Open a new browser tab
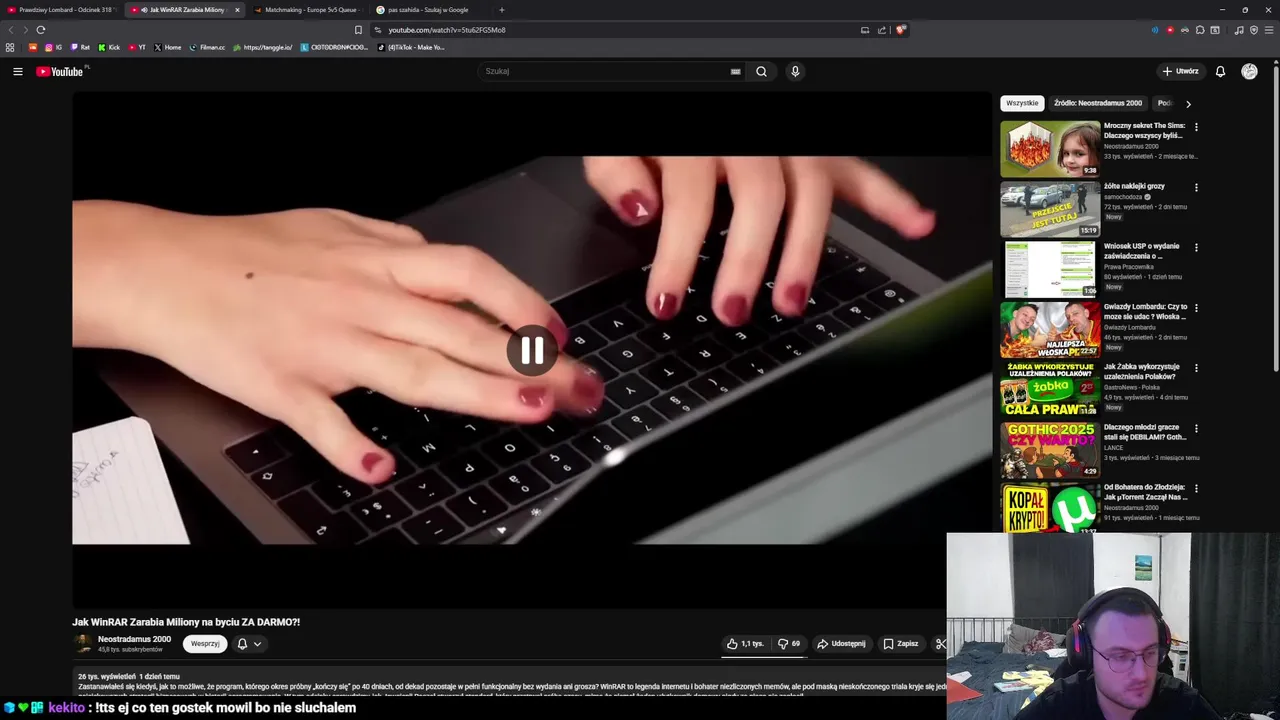1280x720 pixels. pos(501,10)
